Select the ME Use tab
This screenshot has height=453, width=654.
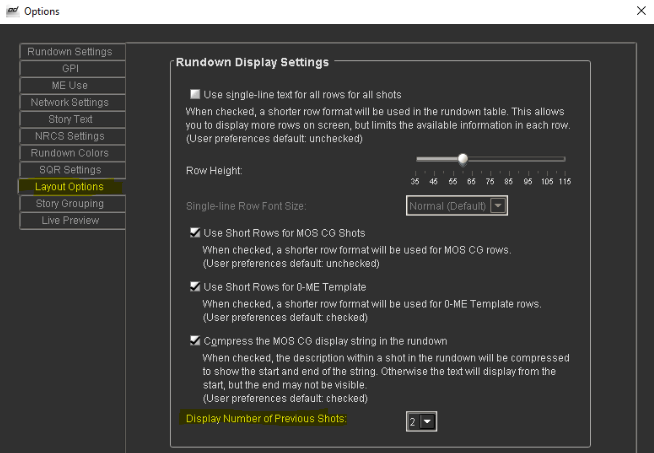(70, 85)
